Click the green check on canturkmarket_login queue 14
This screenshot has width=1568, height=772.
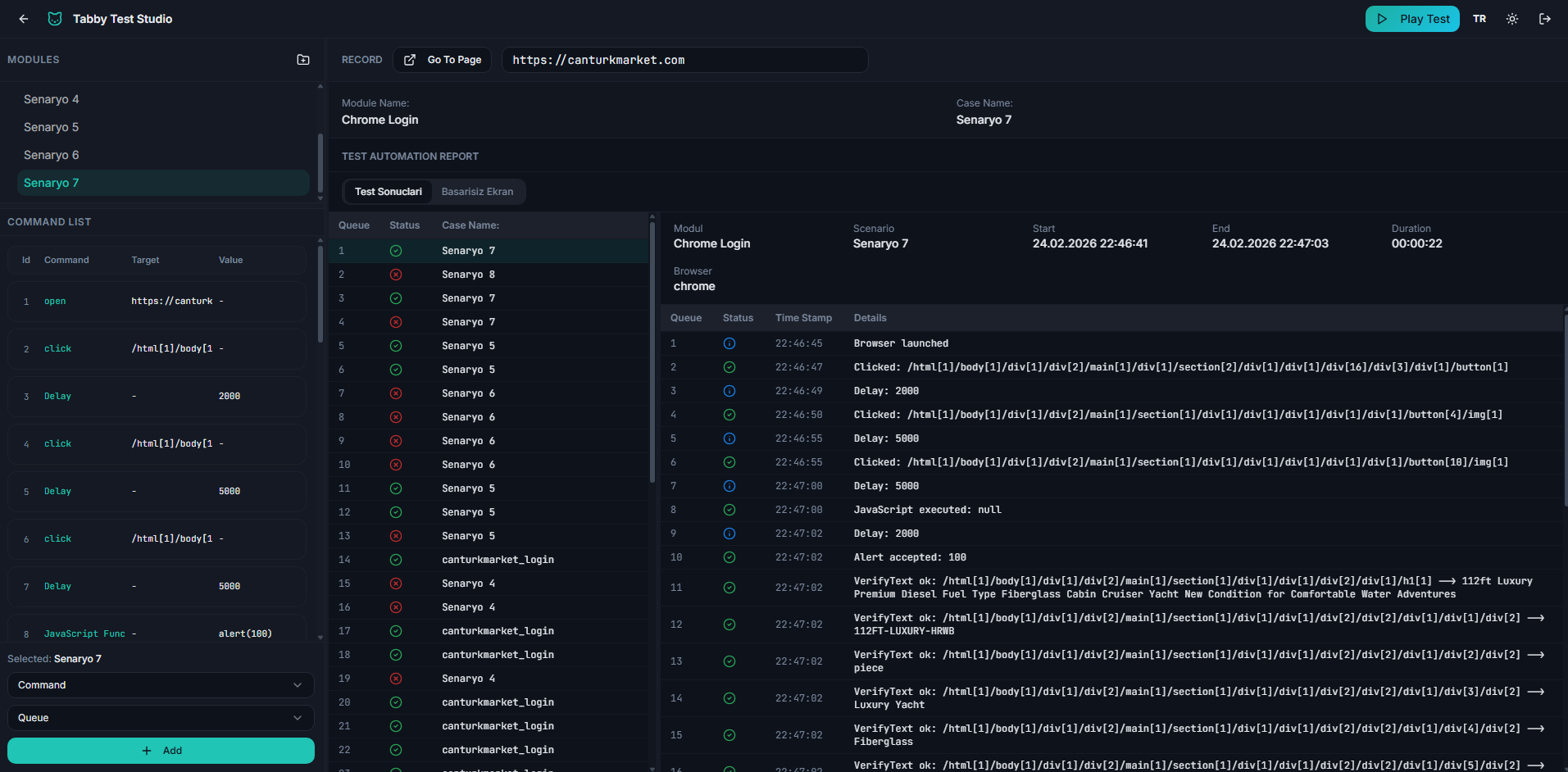pos(396,559)
